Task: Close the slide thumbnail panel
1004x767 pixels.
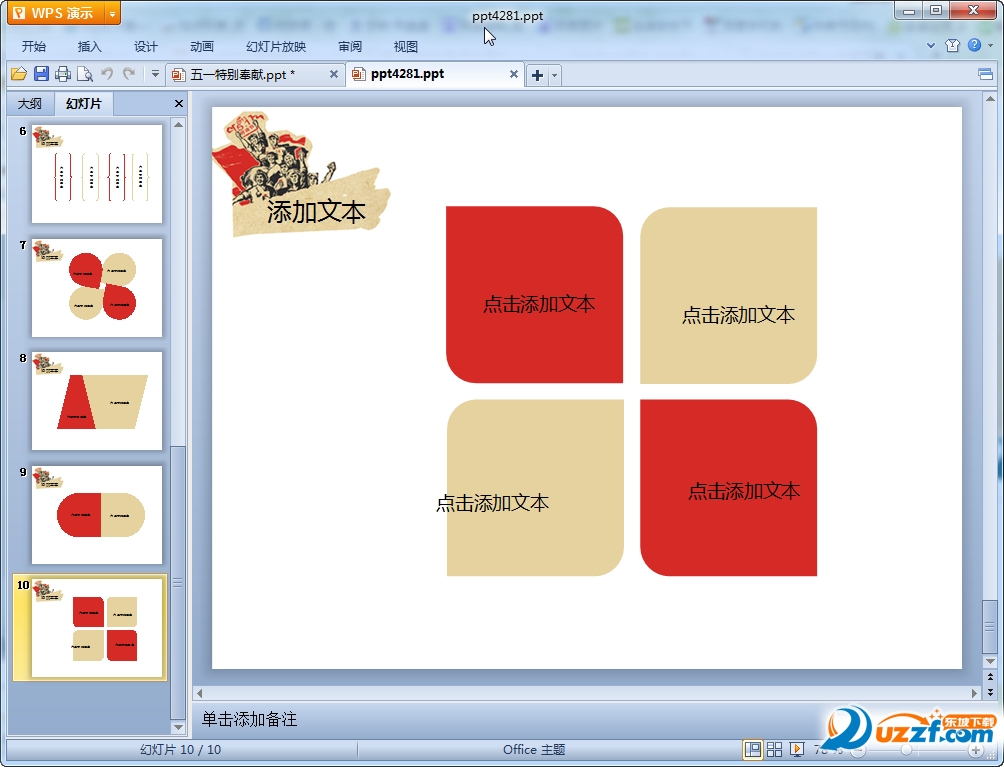Action: tap(179, 103)
